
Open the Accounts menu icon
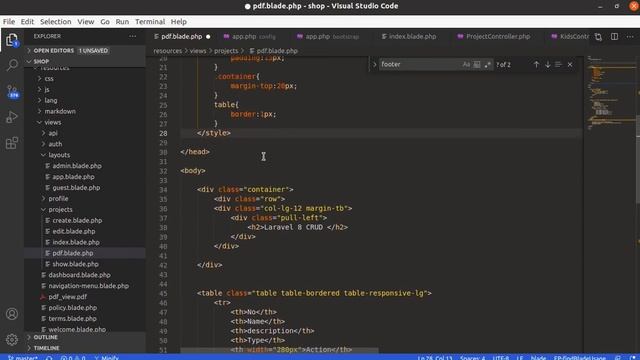[x=12, y=313]
